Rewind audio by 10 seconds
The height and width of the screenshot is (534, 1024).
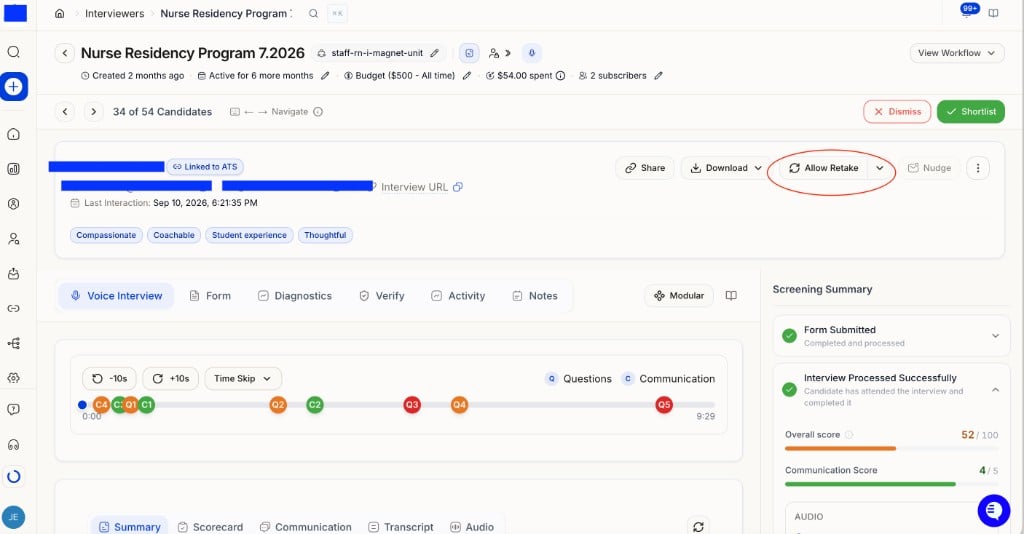109,379
